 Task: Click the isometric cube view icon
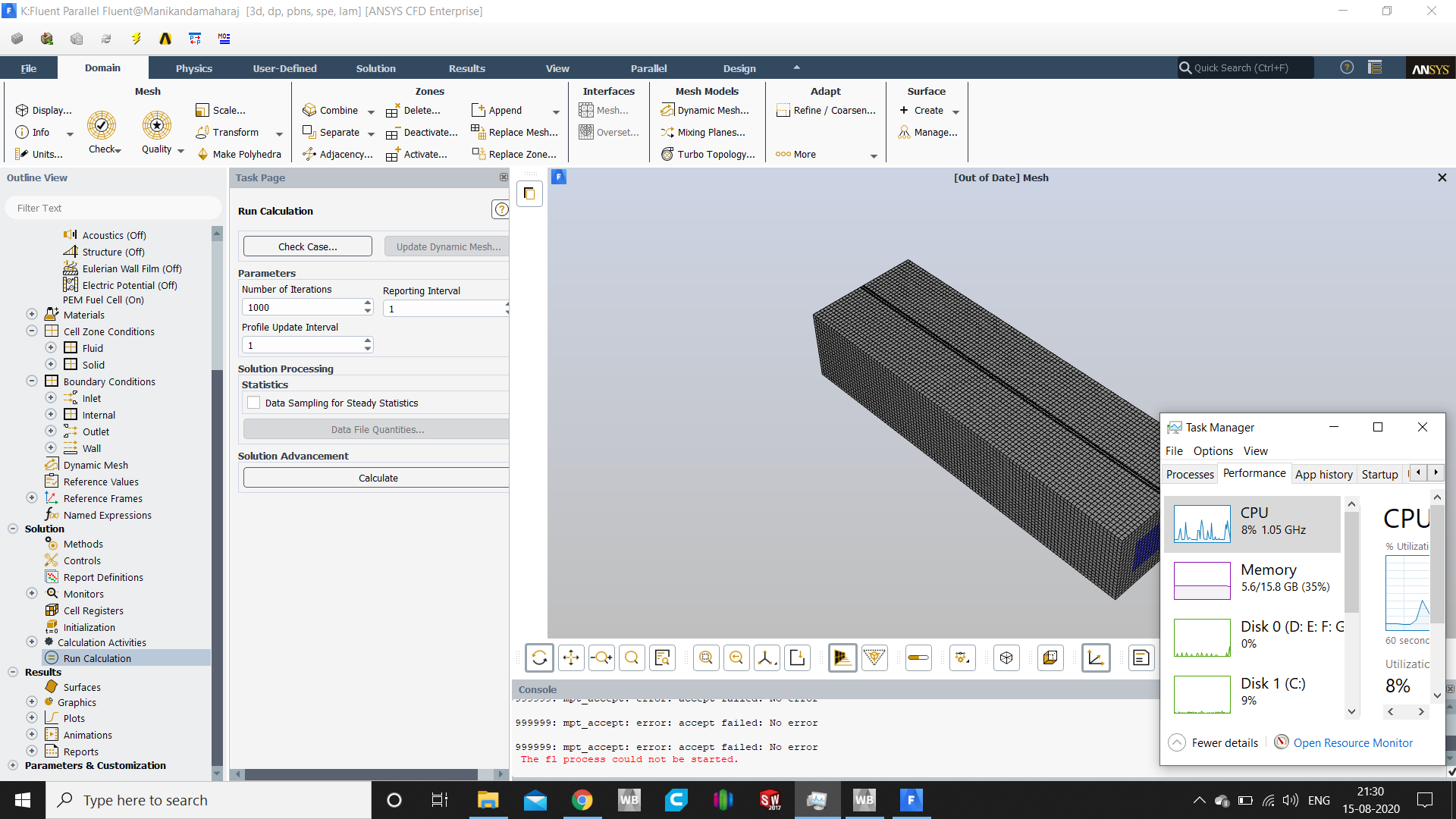coord(1006,657)
